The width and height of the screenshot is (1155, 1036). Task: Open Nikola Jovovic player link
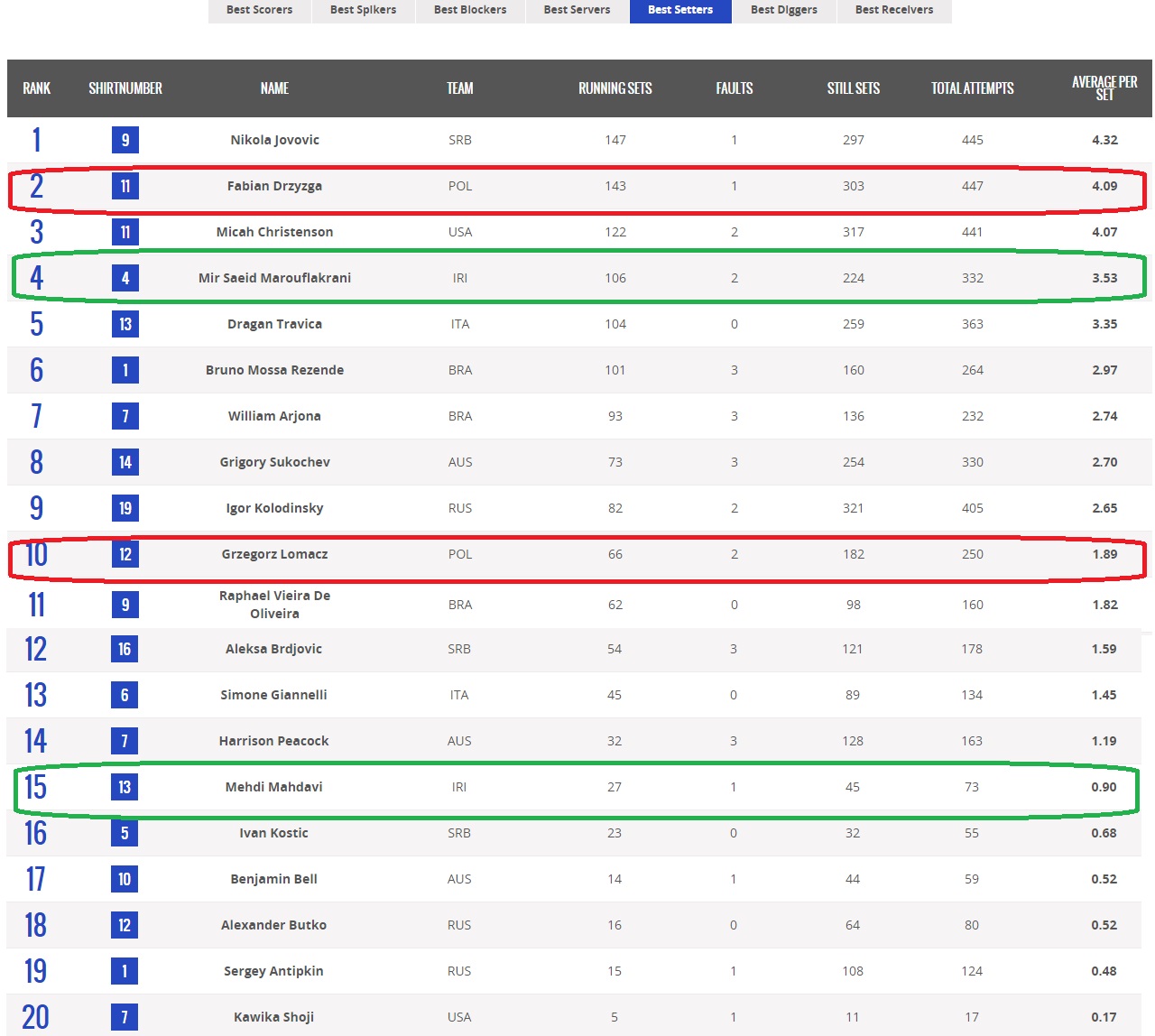274,140
